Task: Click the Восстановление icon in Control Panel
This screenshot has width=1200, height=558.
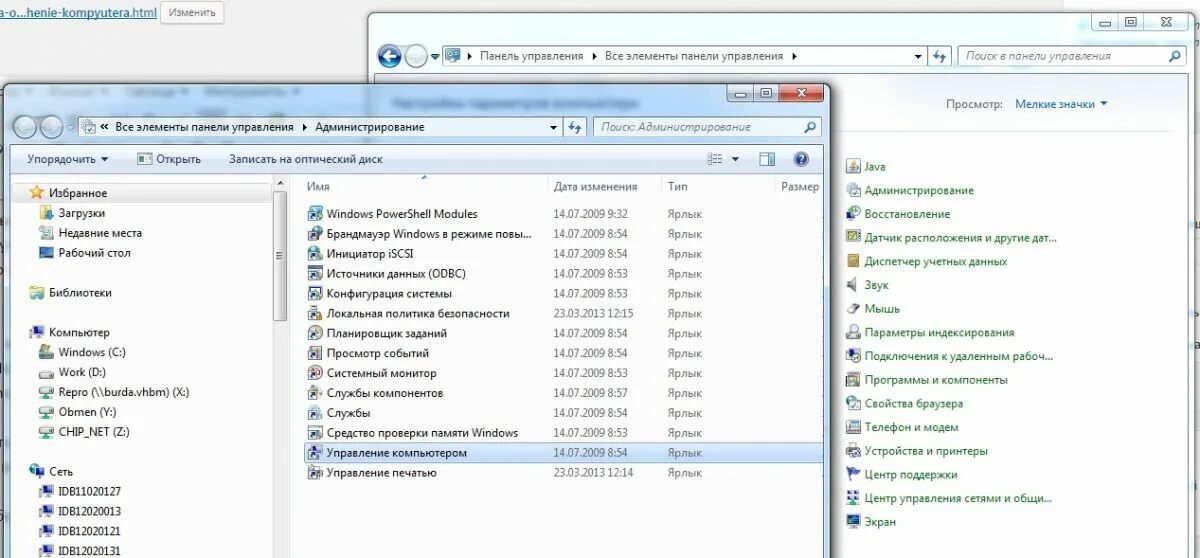Action: tap(853, 214)
